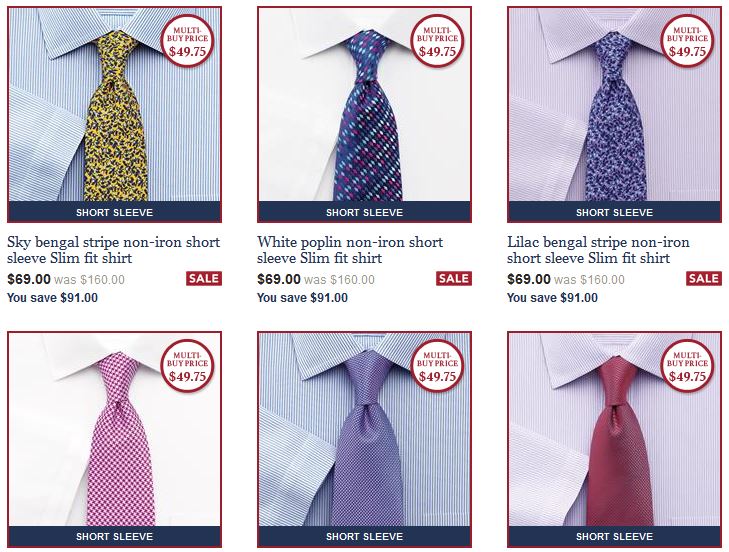
Task: Click multi-buy price badge on red tie shirt
Action: click(x=687, y=366)
